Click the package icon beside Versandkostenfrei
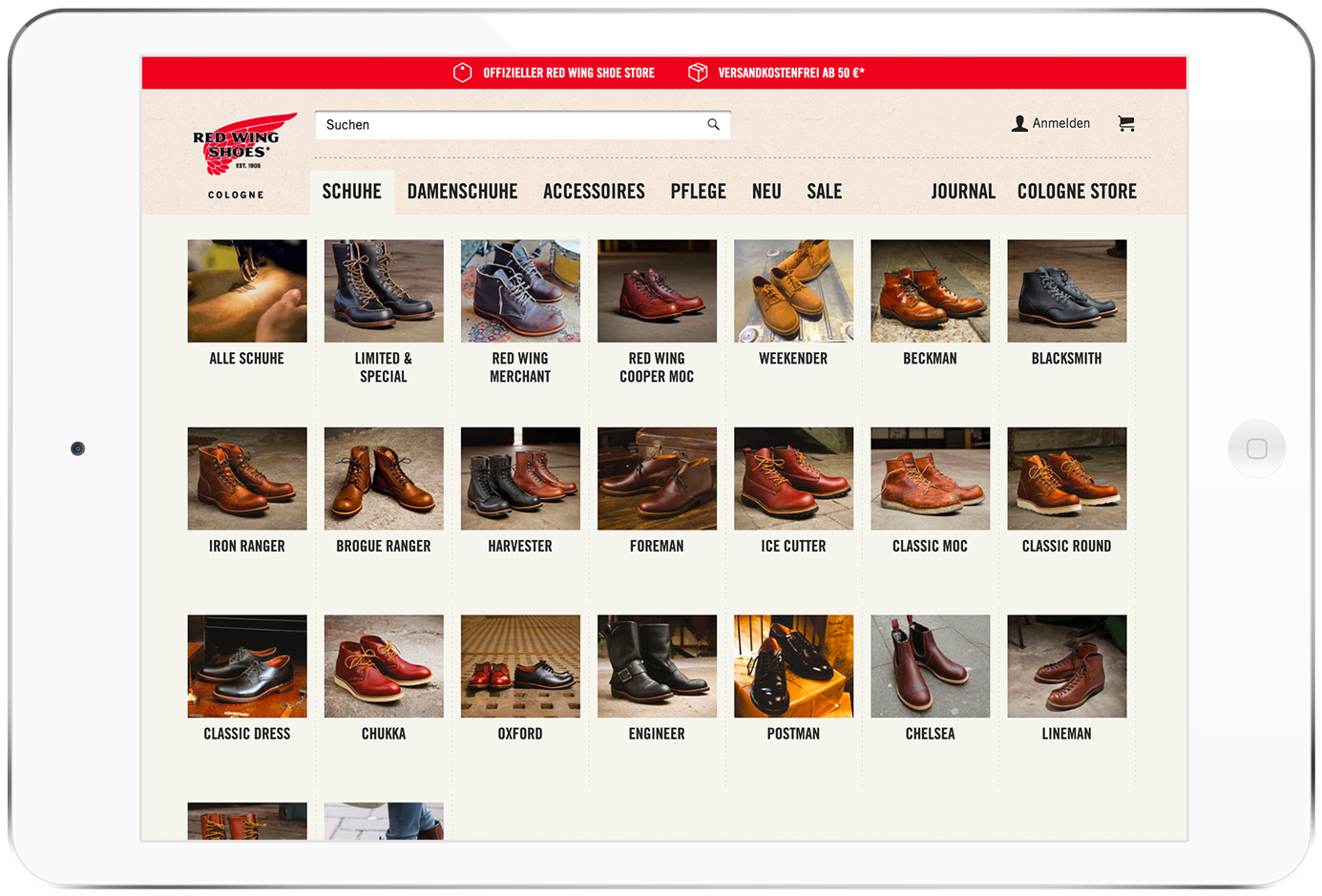Screen dimensions: 1322x896 pyautogui.click(x=698, y=73)
